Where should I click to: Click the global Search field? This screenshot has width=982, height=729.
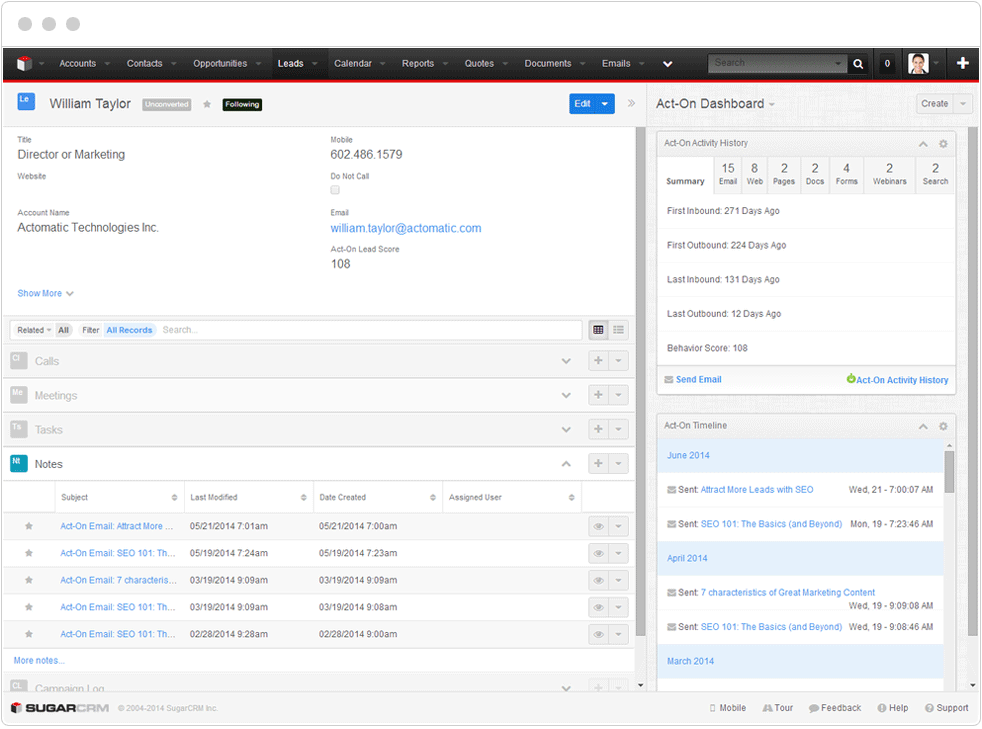coord(777,63)
